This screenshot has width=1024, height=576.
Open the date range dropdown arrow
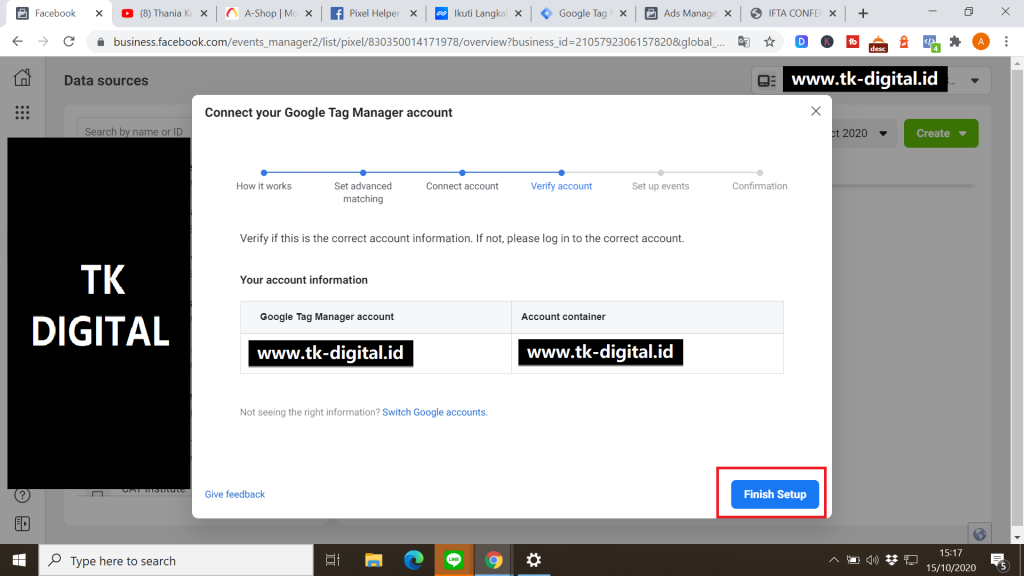pyautogui.click(x=883, y=133)
